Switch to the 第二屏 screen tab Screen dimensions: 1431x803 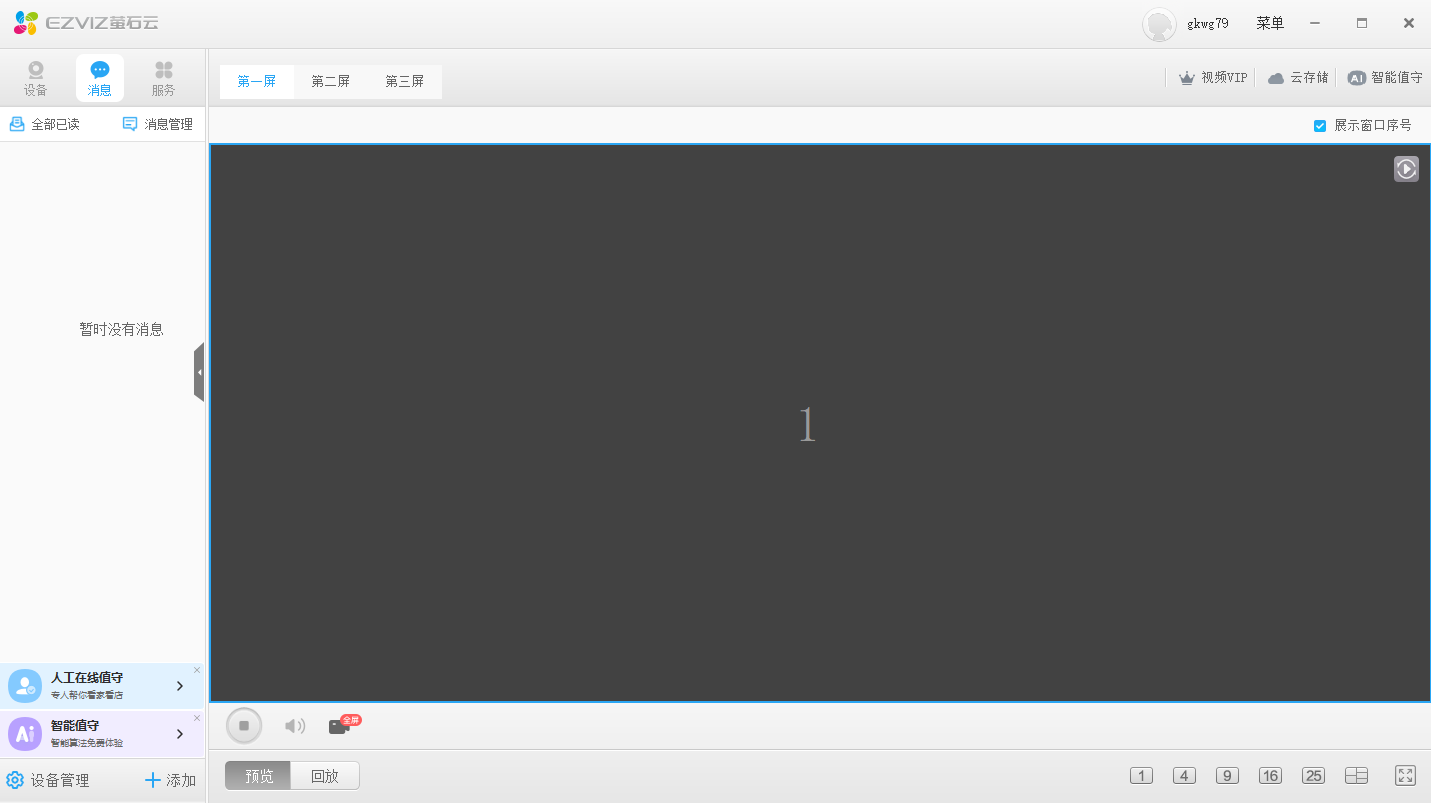coord(331,81)
